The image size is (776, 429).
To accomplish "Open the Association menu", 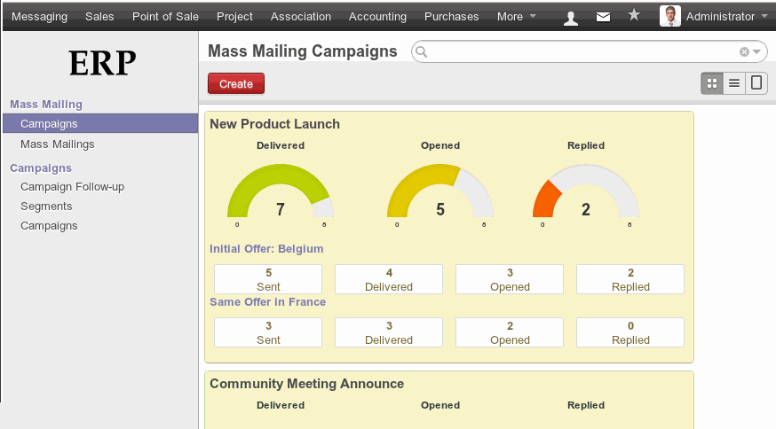I will point(300,16).
